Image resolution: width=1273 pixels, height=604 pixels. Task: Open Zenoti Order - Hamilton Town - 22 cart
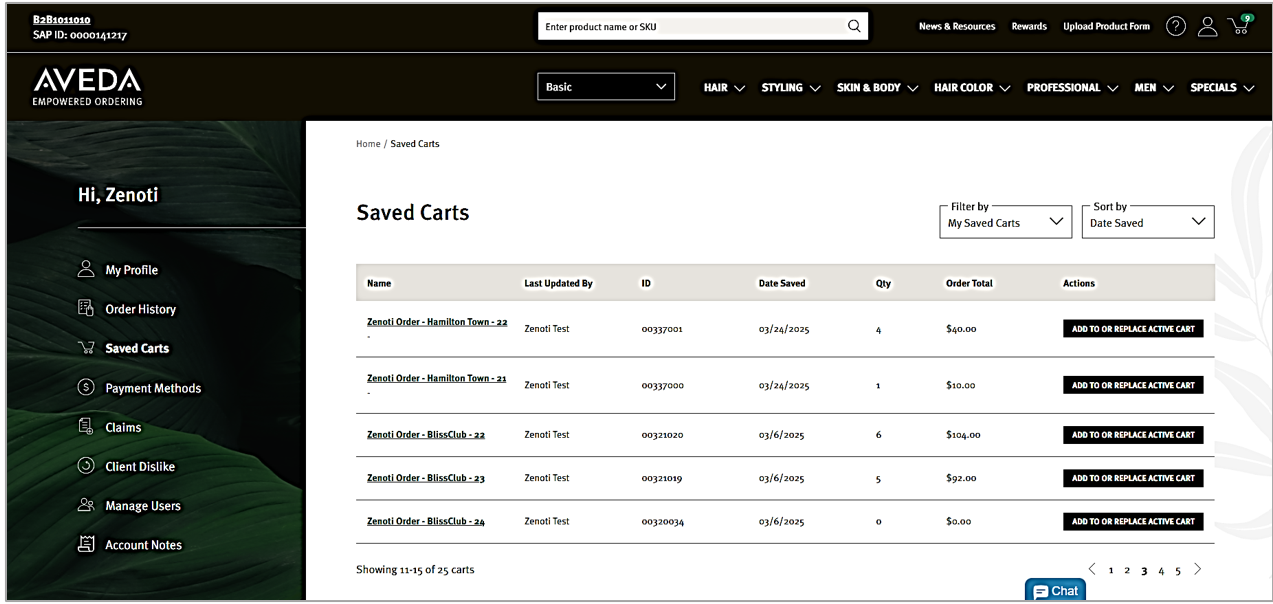pyautogui.click(x=437, y=322)
